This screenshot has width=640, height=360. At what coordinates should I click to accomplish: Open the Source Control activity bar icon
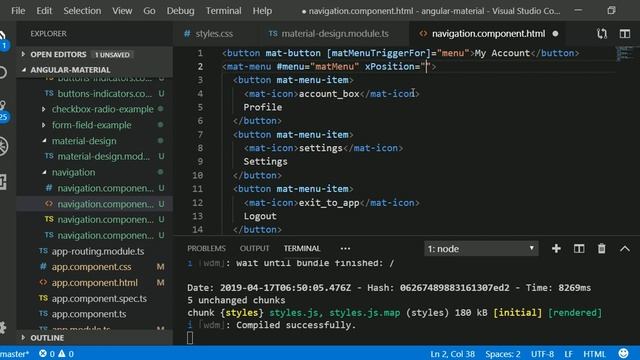[3, 109]
